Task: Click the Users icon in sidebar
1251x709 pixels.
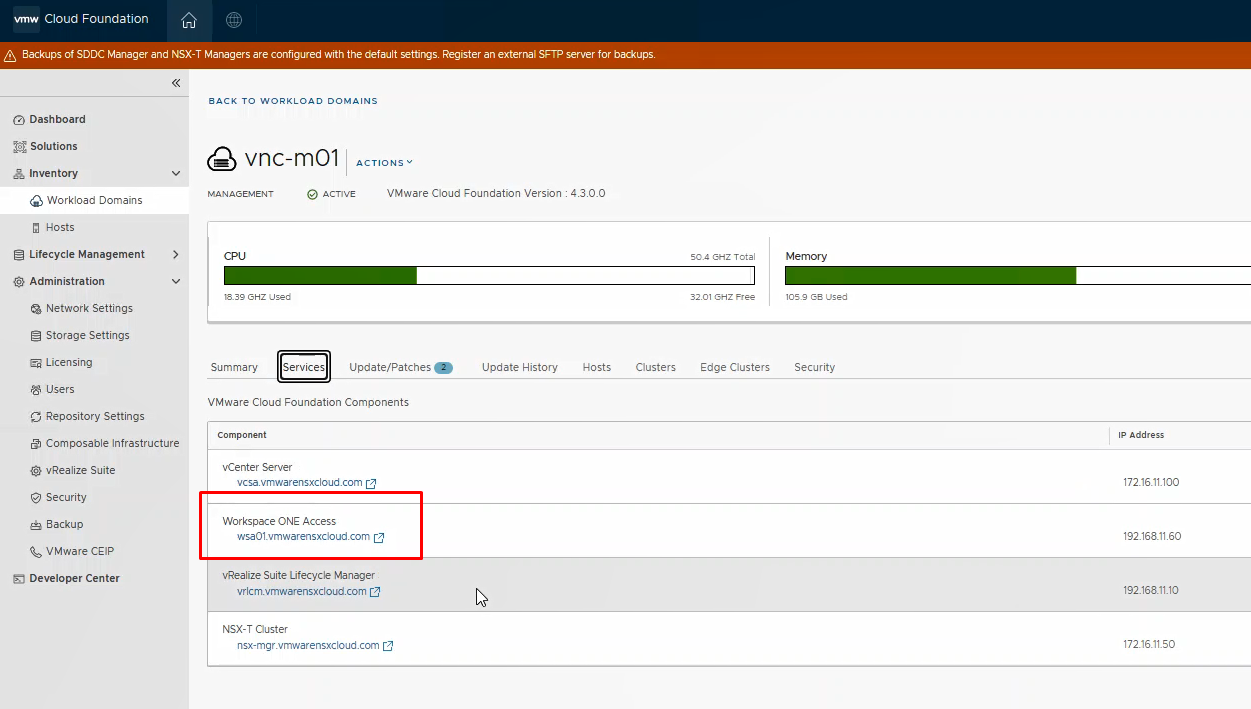Action: (x=37, y=390)
